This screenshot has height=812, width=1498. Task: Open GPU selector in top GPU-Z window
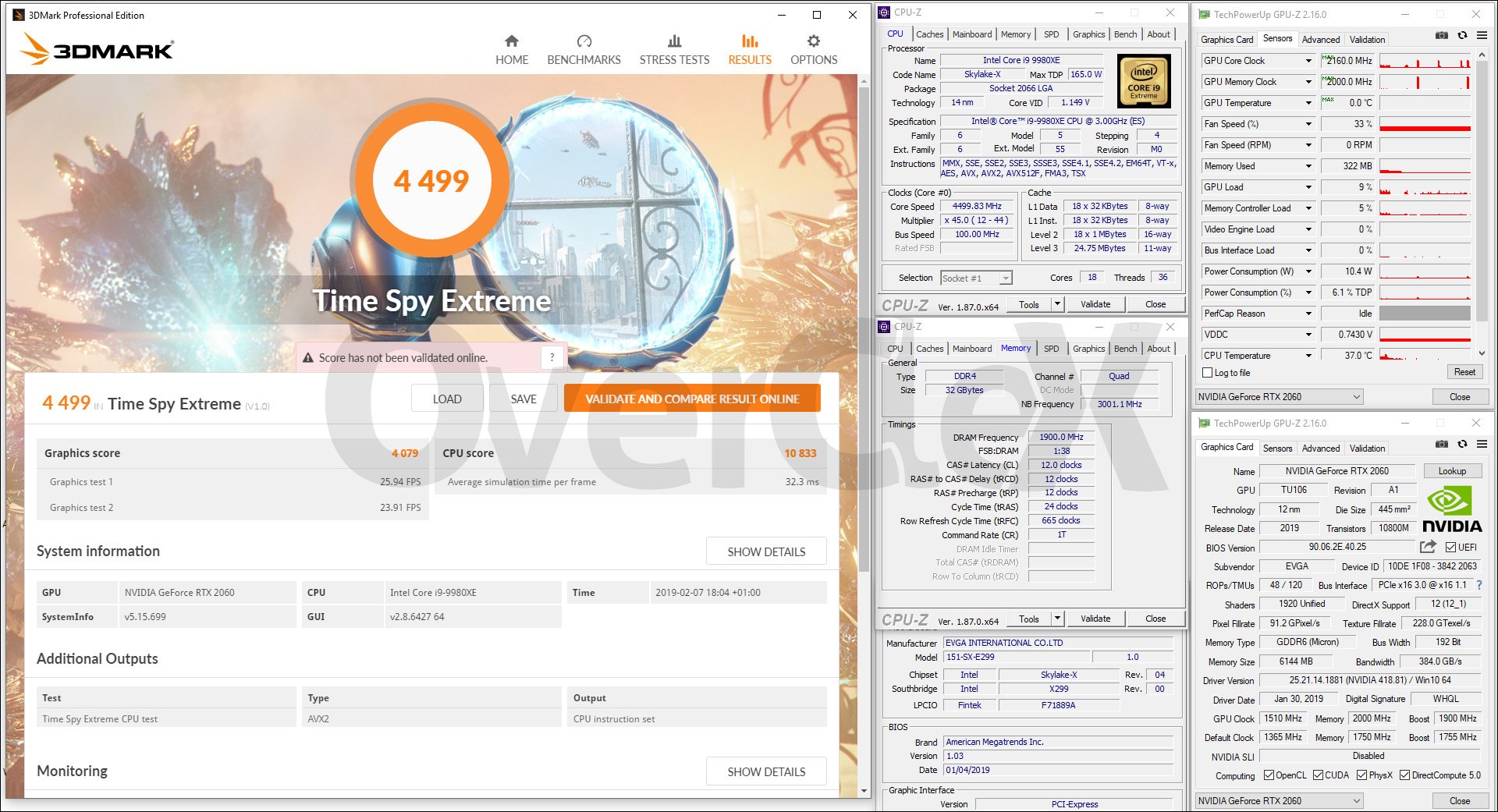coord(1279,397)
